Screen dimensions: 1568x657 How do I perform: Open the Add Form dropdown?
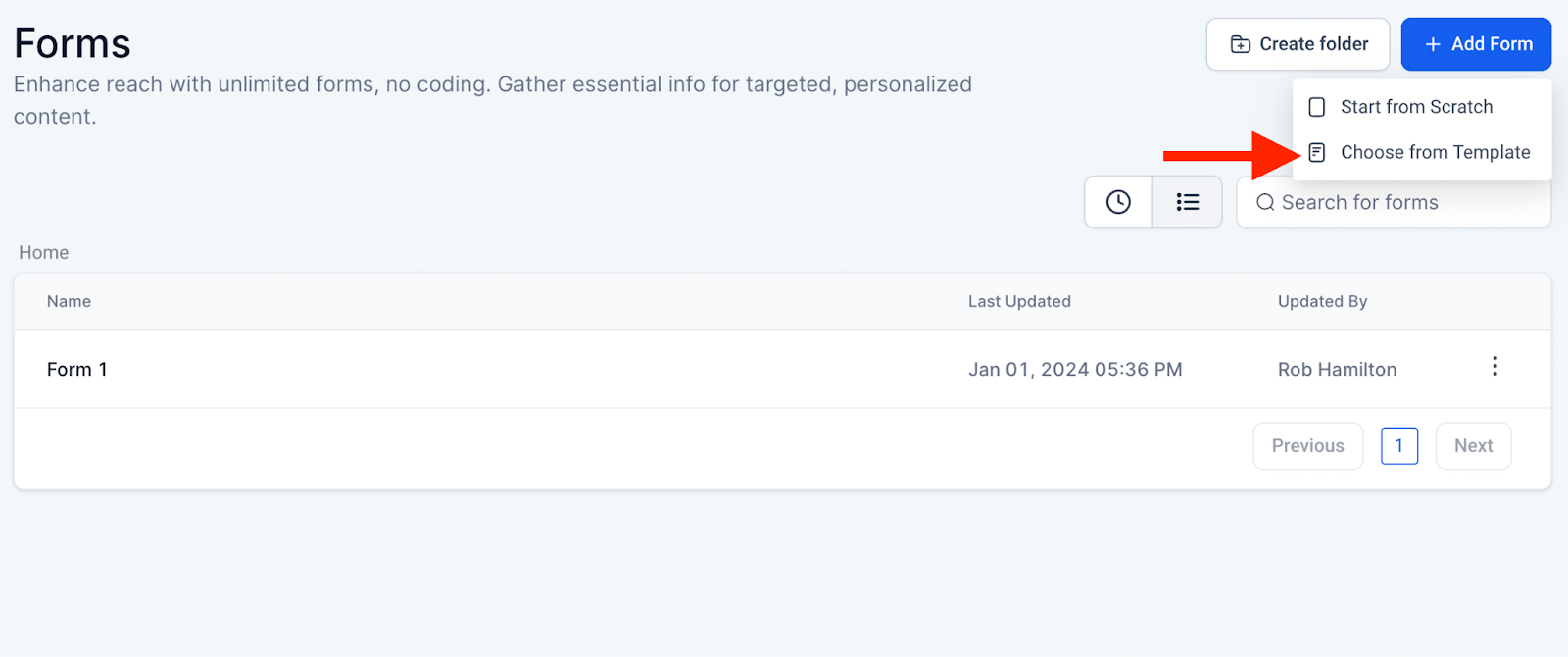click(1476, 44)
